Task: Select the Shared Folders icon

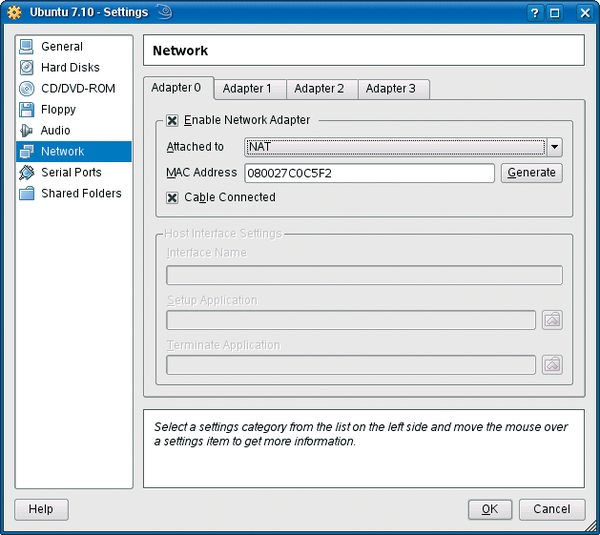Action: point(26,194)
